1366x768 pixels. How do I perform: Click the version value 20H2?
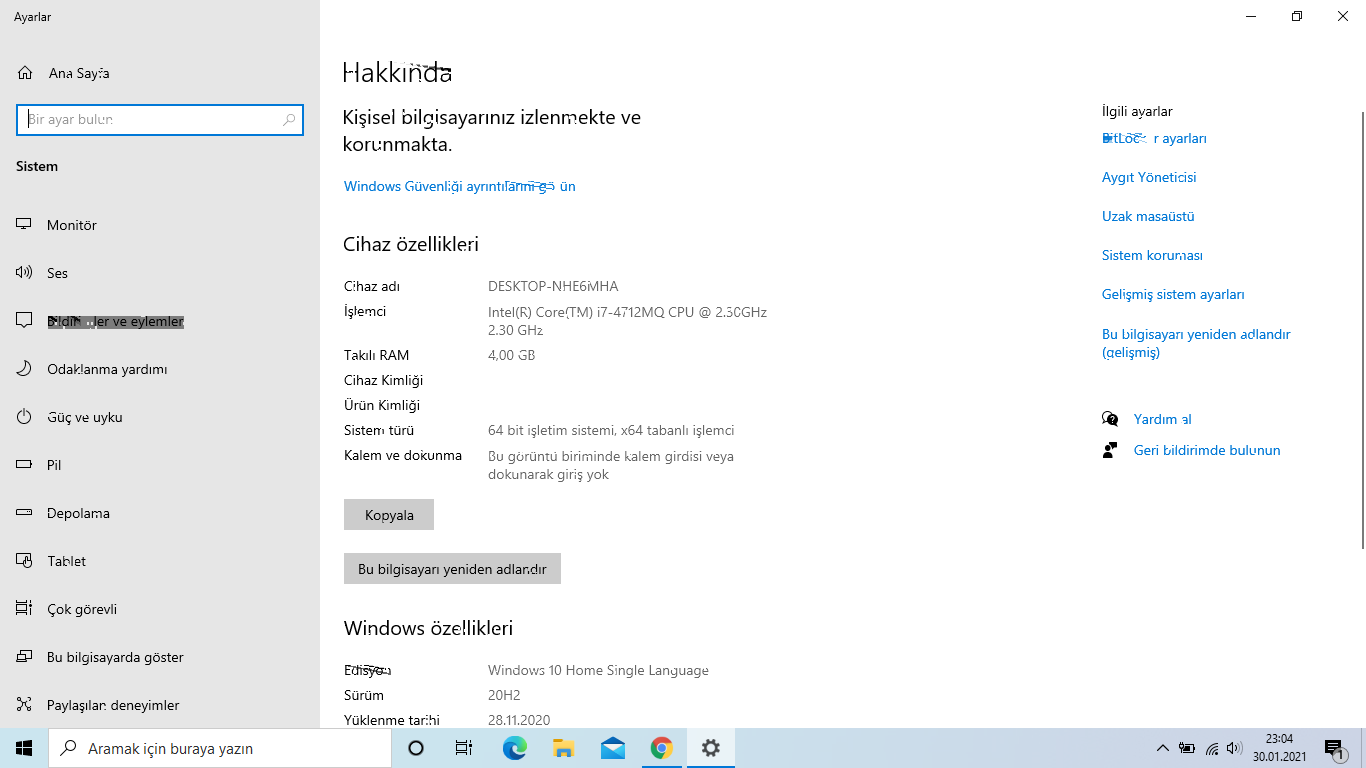(504, 695)
